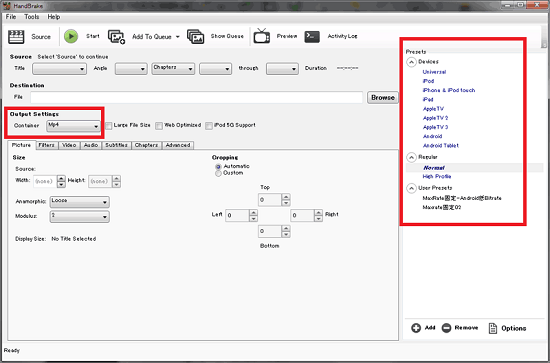Select the Maxrate固定02 user preset

442,208
